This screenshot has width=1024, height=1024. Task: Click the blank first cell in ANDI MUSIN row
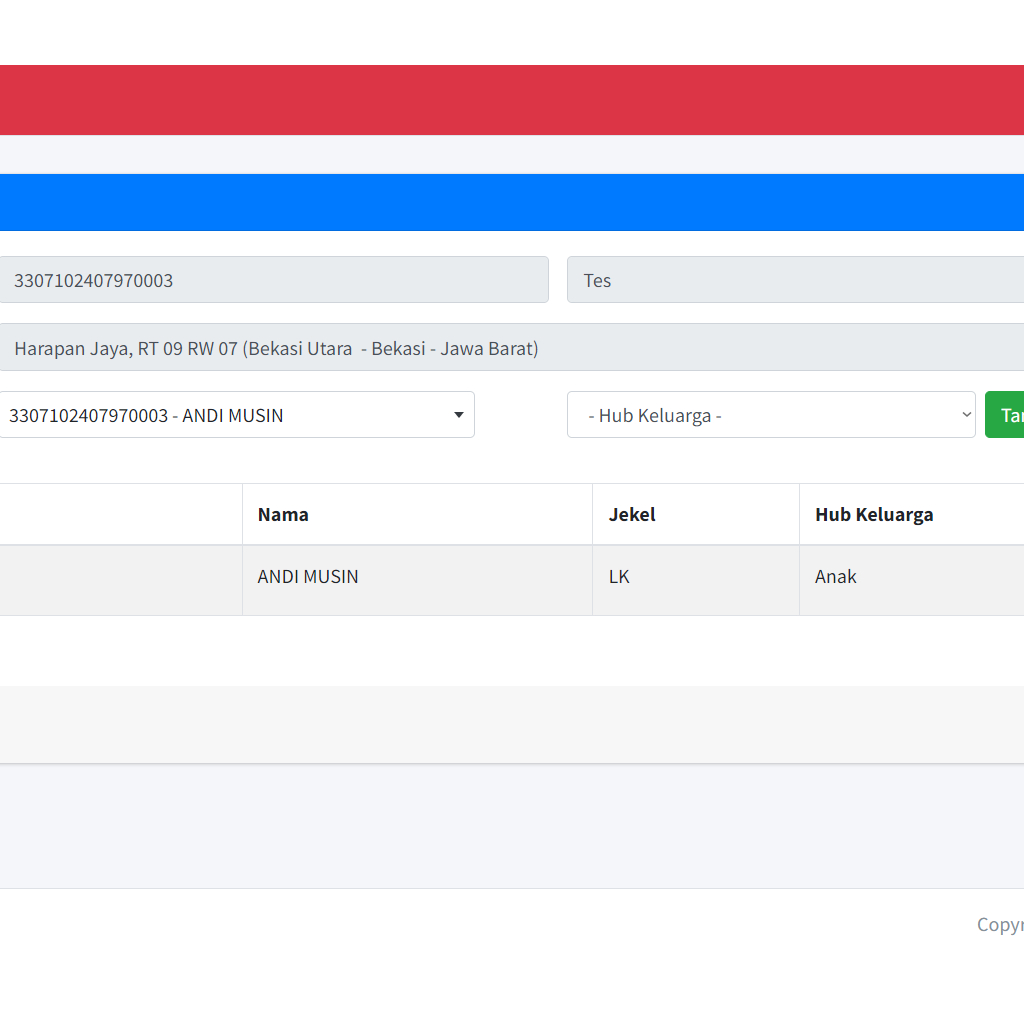(x=120, y=580)
